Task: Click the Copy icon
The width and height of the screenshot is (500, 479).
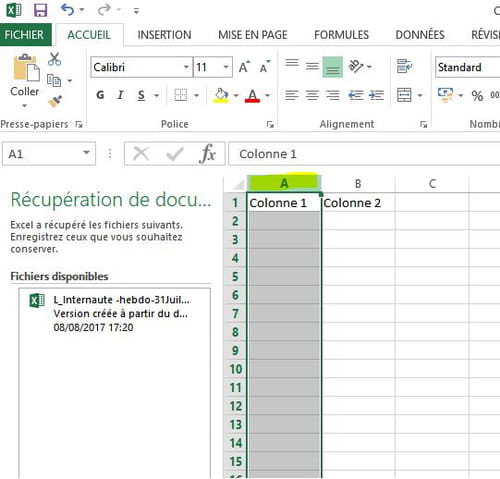Action: pyautogui.click(x=54, y=80)
